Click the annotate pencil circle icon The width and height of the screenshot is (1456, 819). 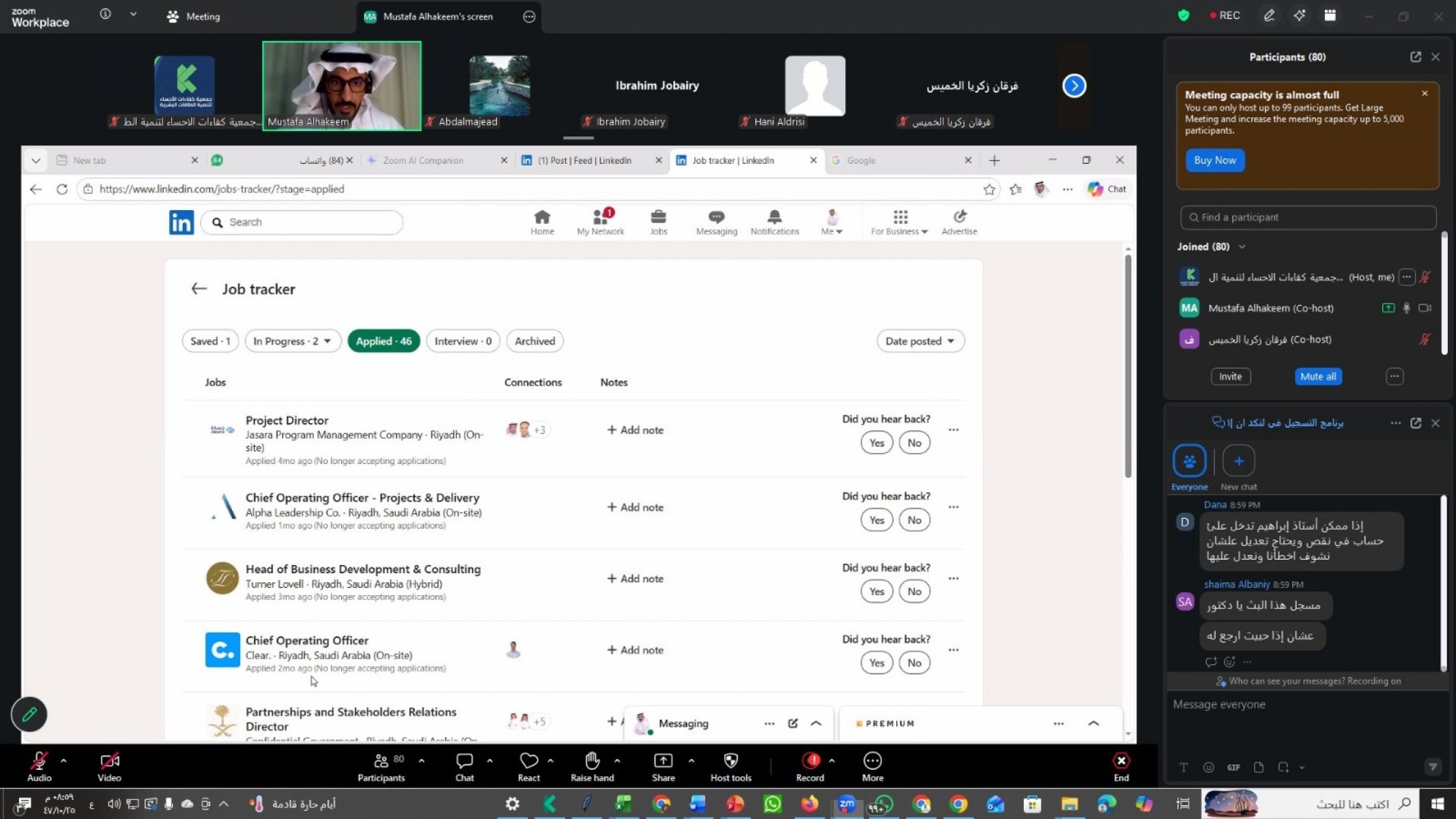pyautogui.click(x=29, y=715)
